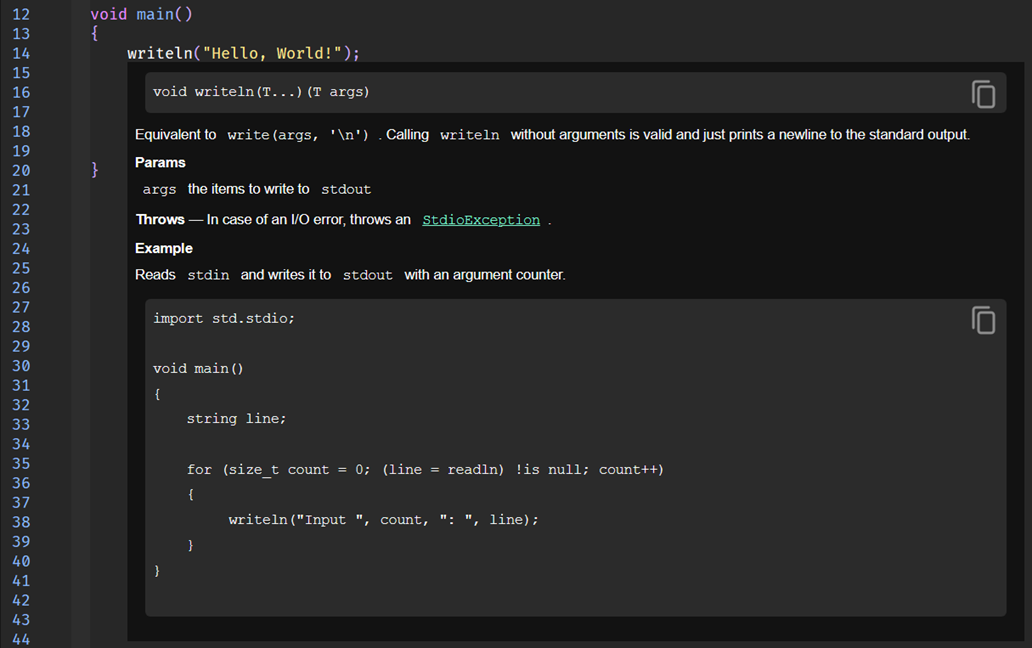Click the "args" parameter name under Params
This screenshot has height=648, width=1032.
(159, 190)
